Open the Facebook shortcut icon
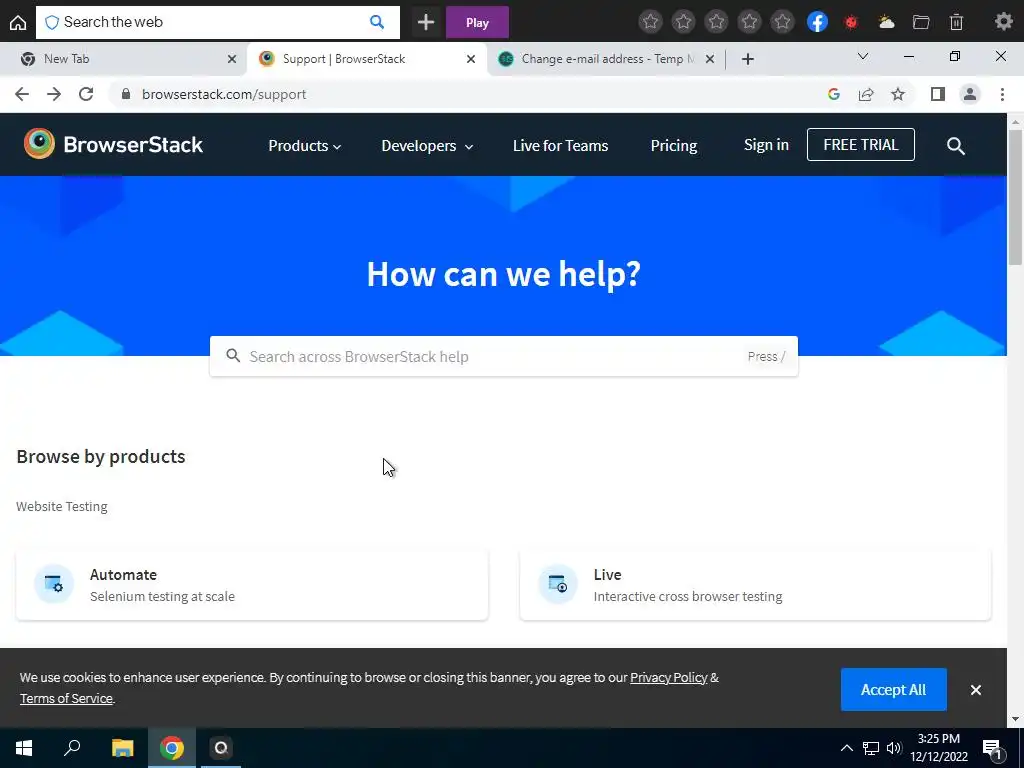The height and width of the screenshot is (768, 1024). [817, 22]
